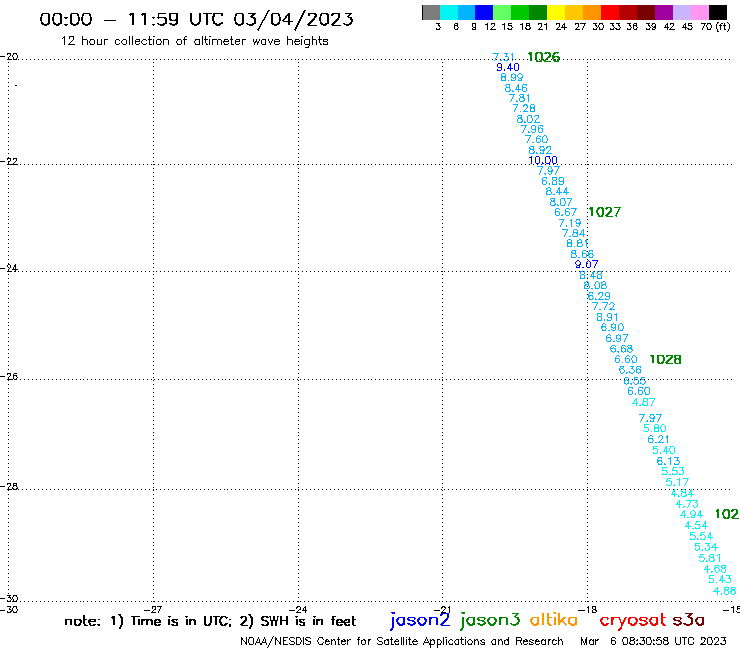740x650 pixels.
Task: Click the 5.43 reading
Action: pos(720,579)
